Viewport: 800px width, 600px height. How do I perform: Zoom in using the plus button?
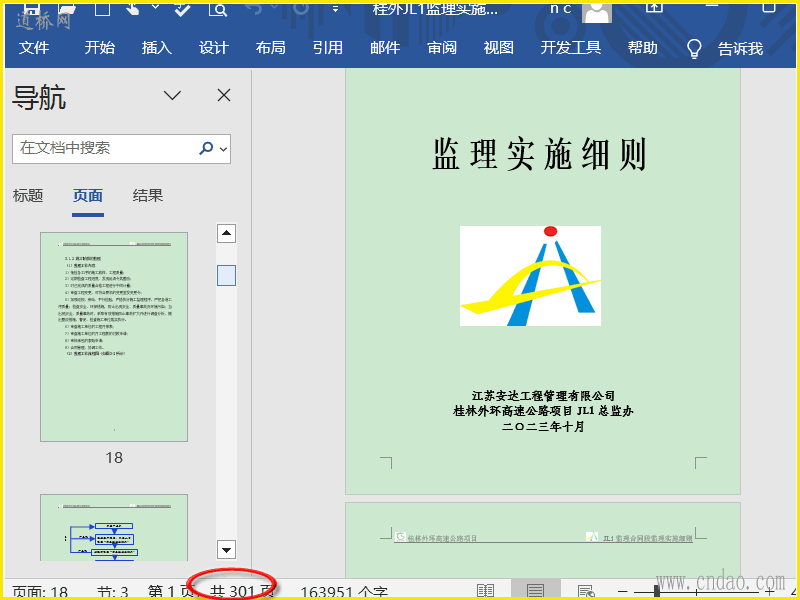point(770,592)
